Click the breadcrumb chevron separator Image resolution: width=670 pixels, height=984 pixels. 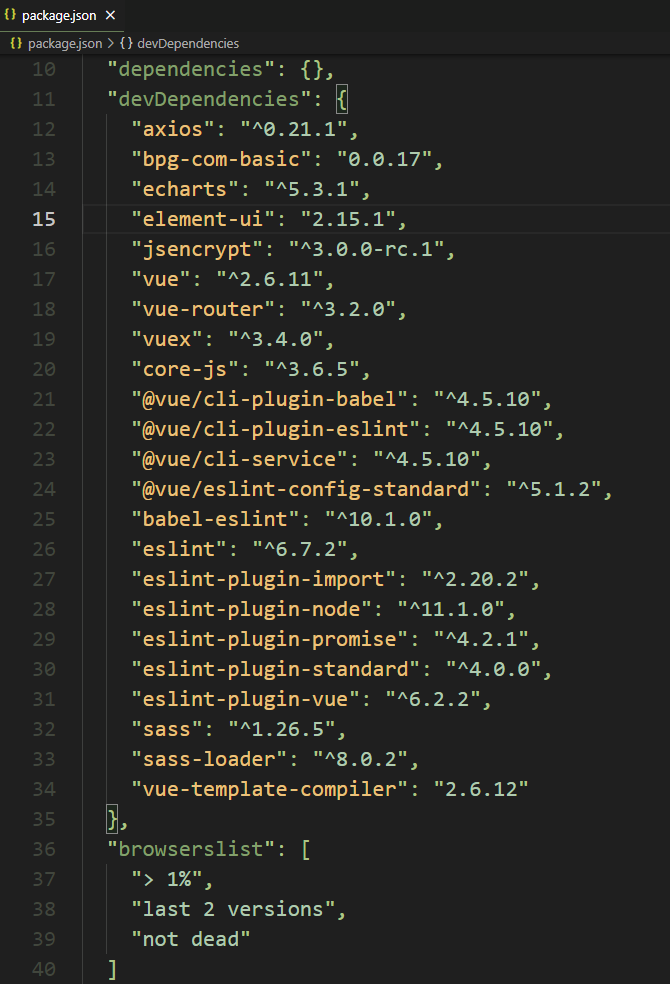pyautogui.click(x=110, y=43)
